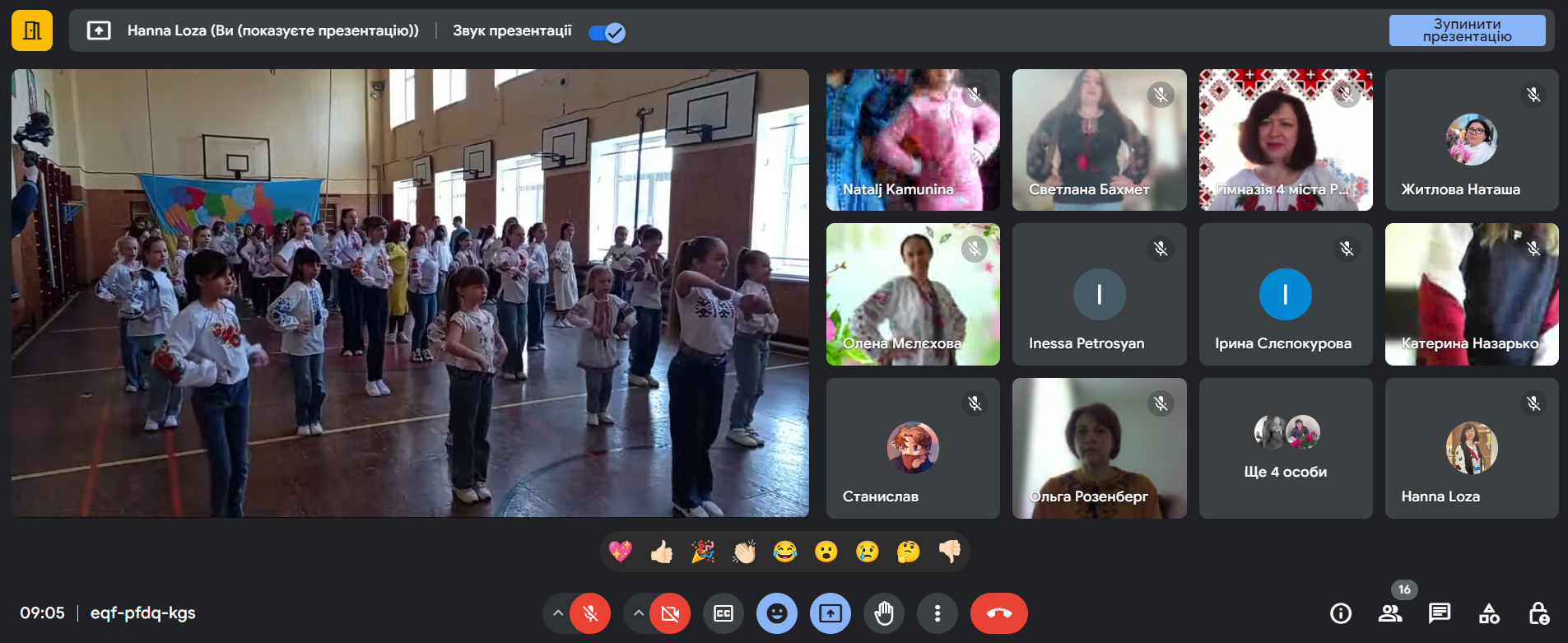The width and height of the screenshot is (1568, 643).
Task: Expand microphone audio settings arrow
Action: [x=558, y=613]
